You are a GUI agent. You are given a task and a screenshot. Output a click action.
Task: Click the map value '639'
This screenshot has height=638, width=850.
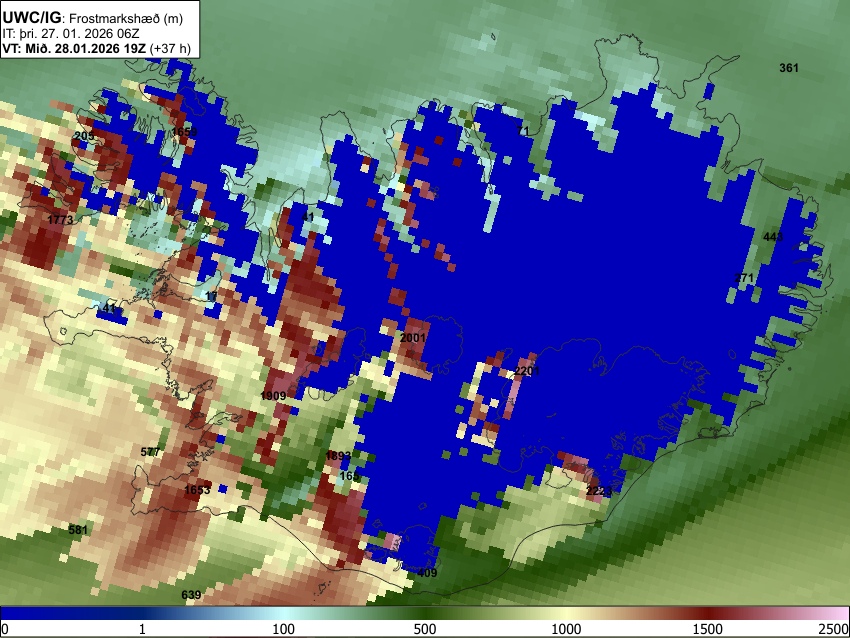191,595
